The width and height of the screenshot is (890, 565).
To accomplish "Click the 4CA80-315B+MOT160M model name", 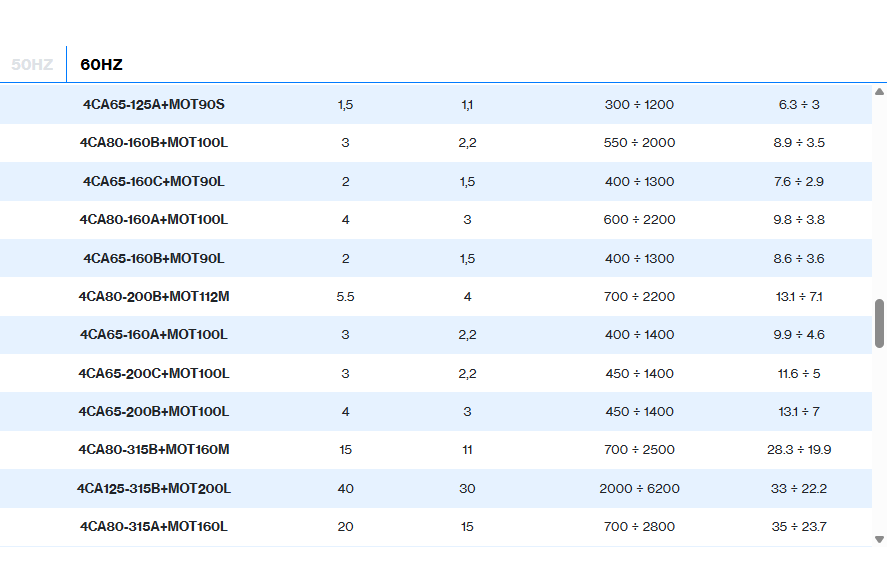I will coord(154,450).
